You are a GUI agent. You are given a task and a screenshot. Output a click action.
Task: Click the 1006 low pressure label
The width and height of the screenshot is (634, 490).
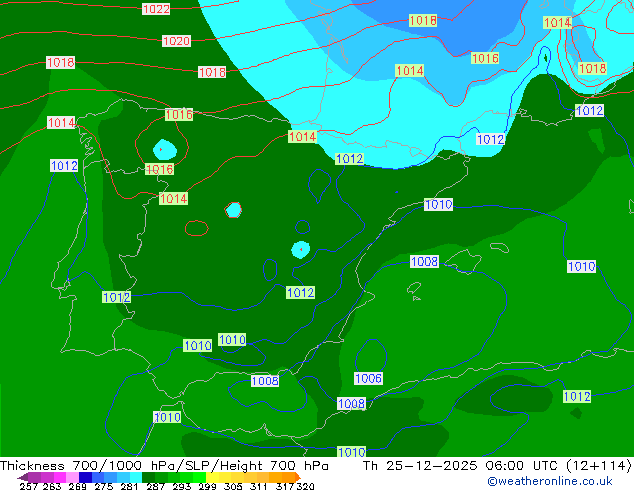[368, 378]
